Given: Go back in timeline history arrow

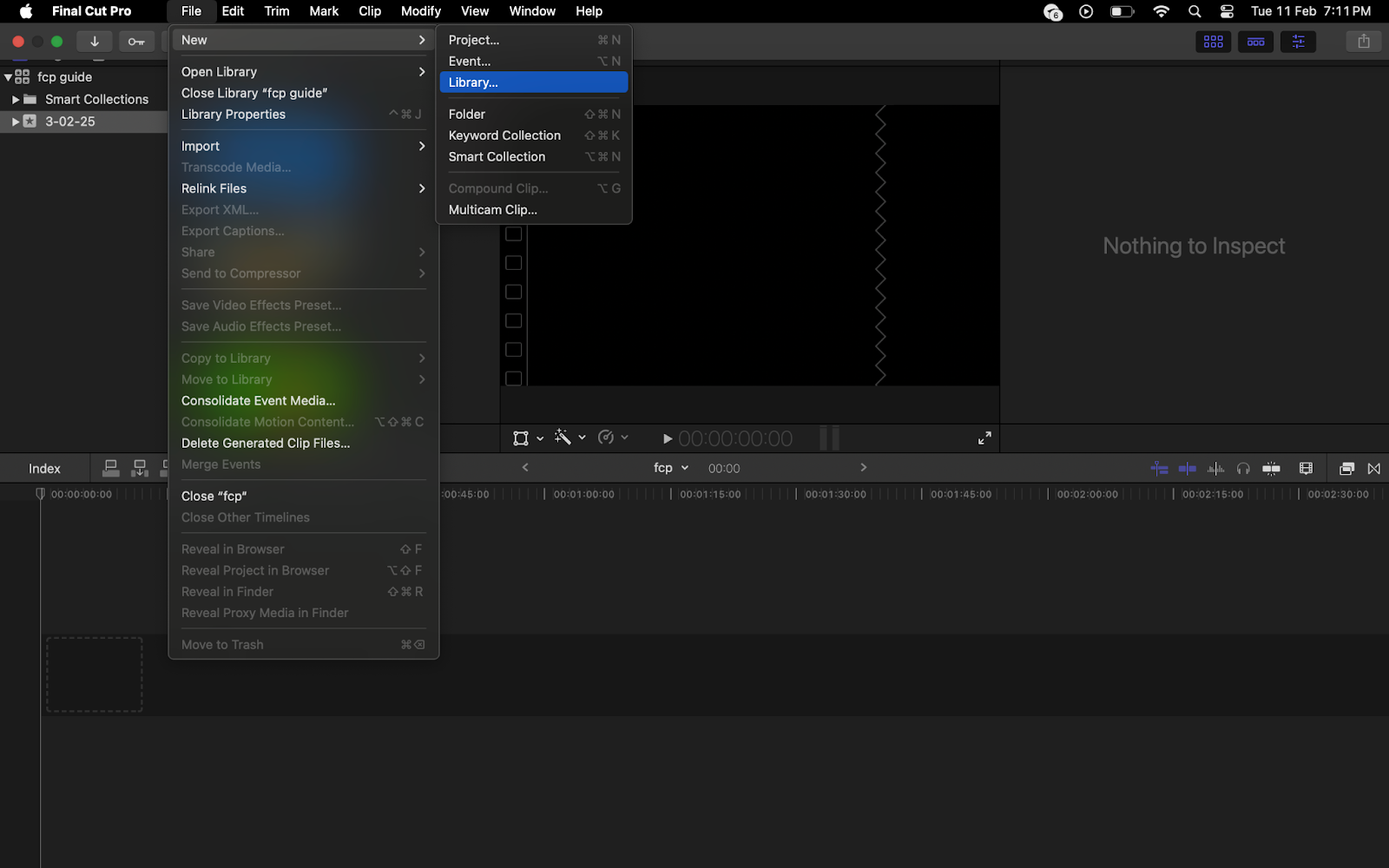Looking at the screenshot, I should coord(524,468).
